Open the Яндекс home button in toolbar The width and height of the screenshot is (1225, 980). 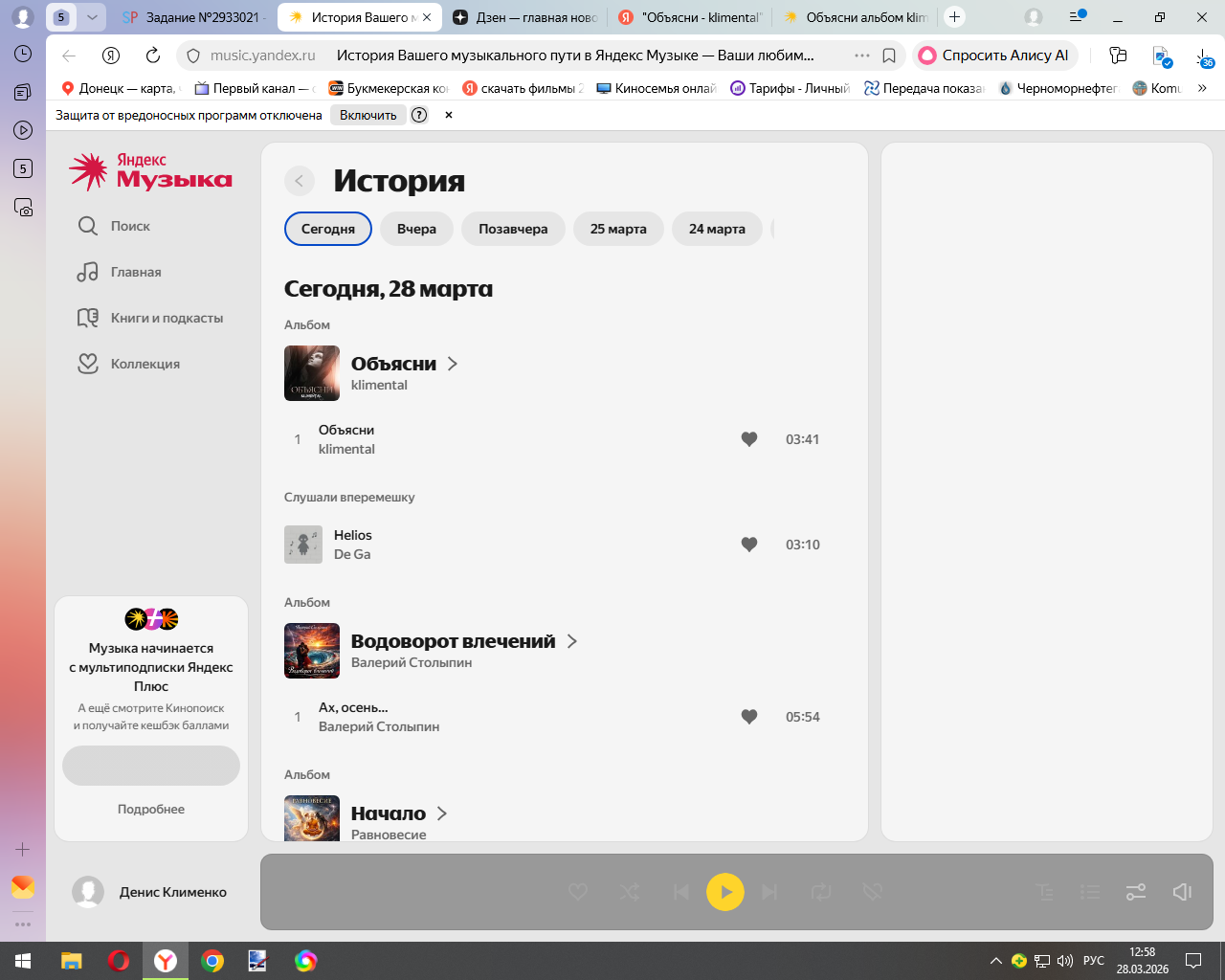111,56
